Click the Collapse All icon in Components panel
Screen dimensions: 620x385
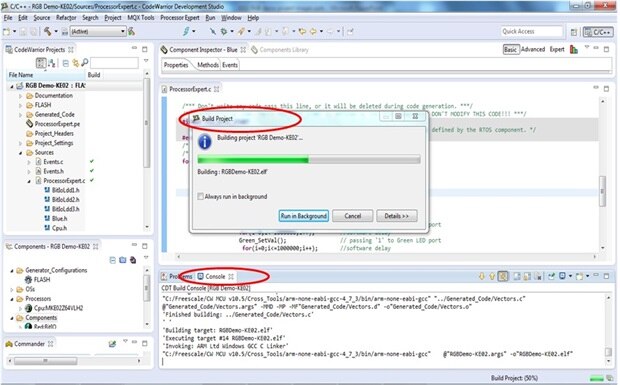(113, 260)
